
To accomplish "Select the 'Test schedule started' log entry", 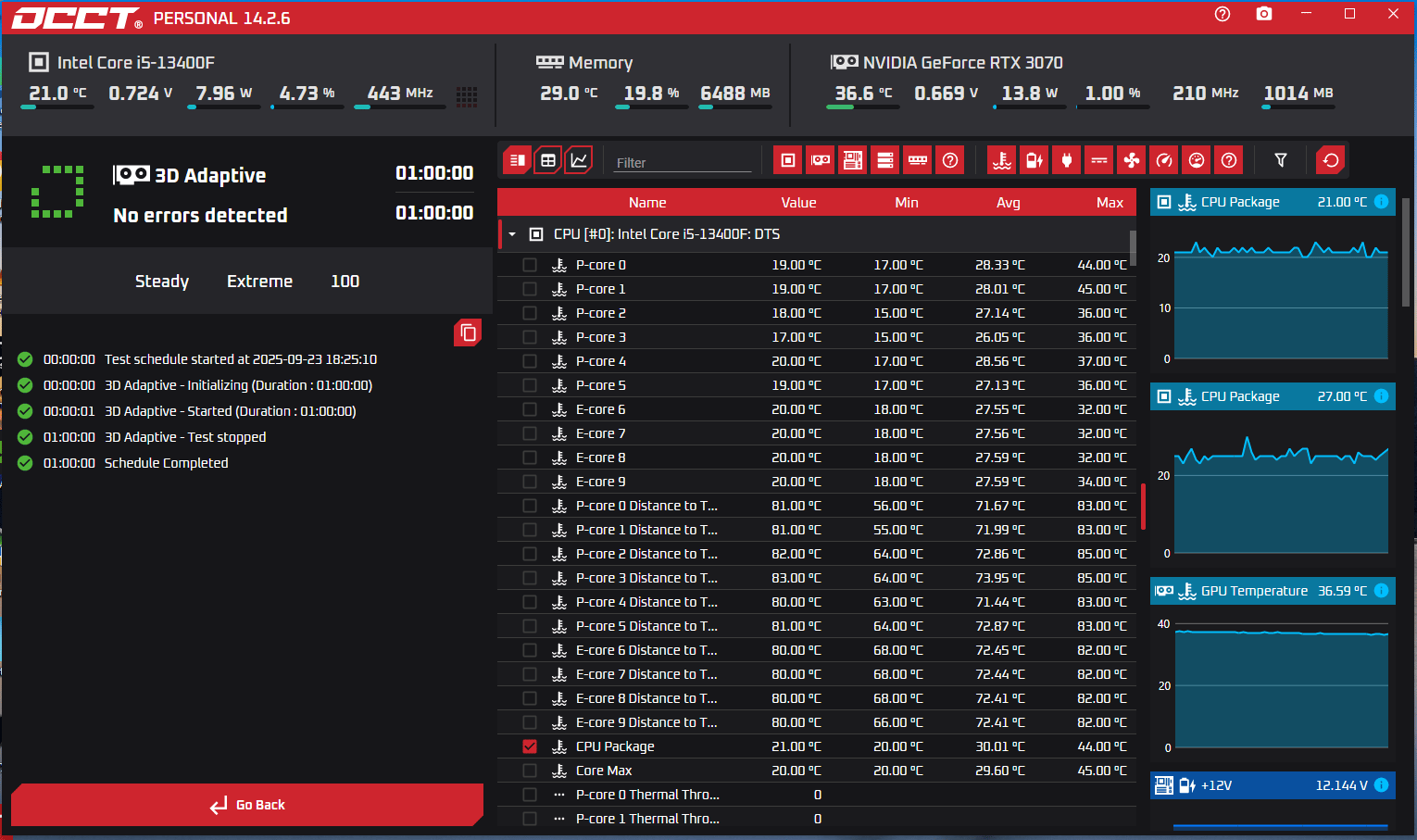I will [x=241, y=359].
